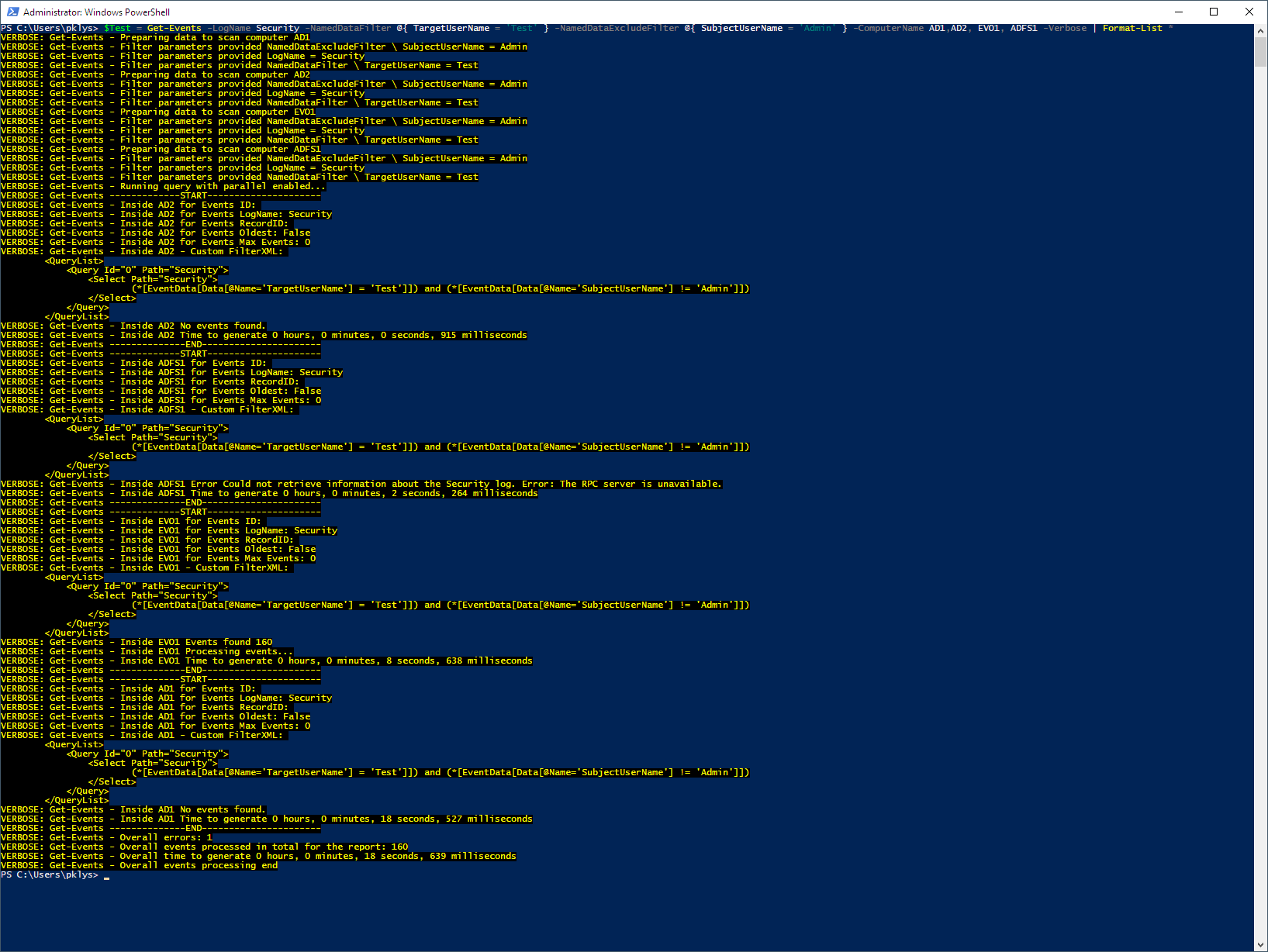1268x952 pixels.
Task: Click the minimize window icon
Action: point(1178,12)
